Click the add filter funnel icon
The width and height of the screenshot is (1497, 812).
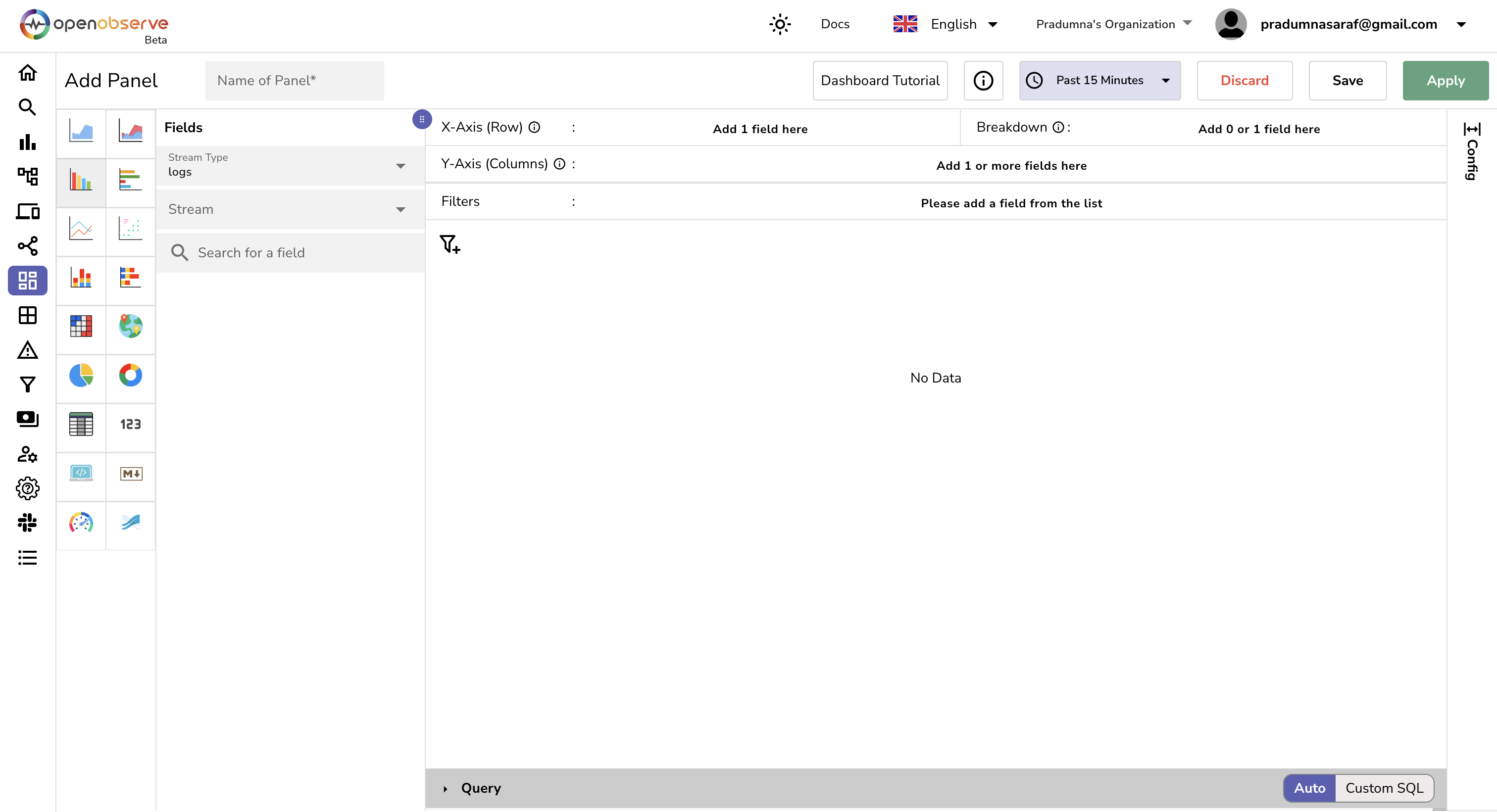[x=449, y=244]
